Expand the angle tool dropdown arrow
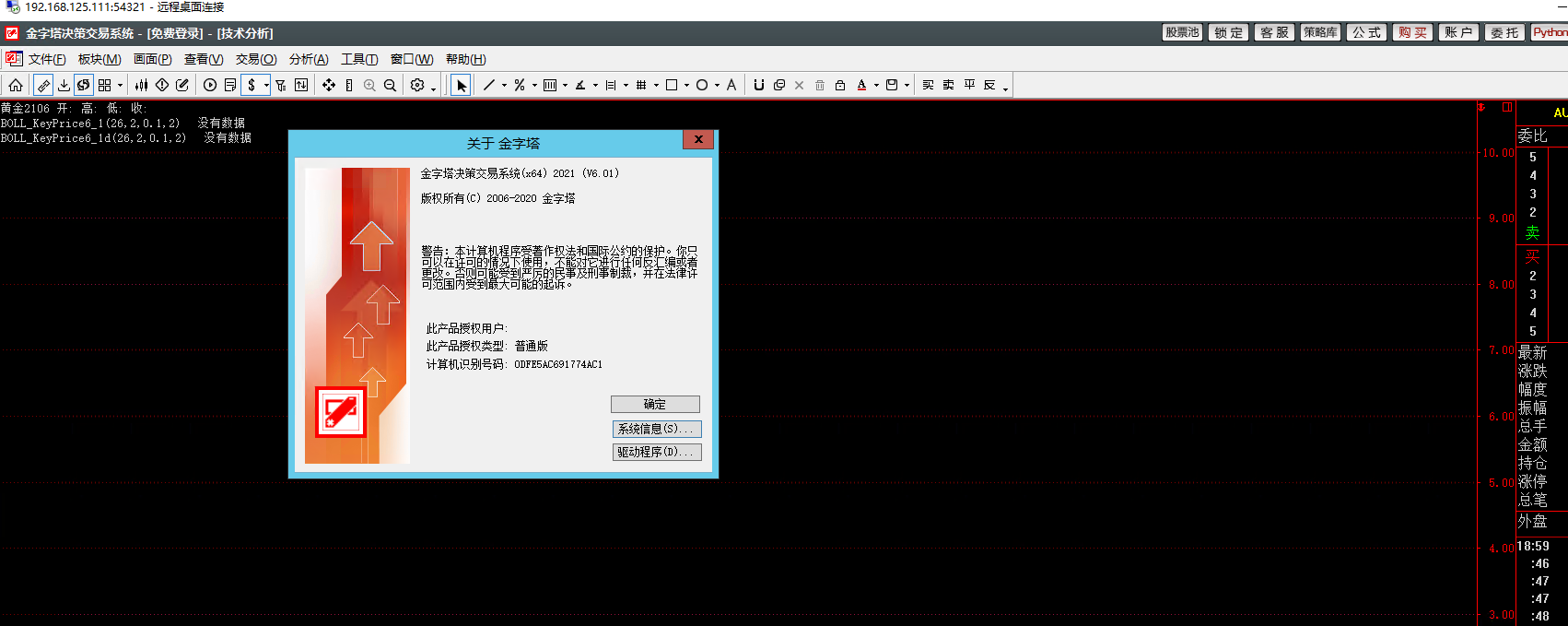The width and height of the screenshot is (1568, 626). [595, 86]
